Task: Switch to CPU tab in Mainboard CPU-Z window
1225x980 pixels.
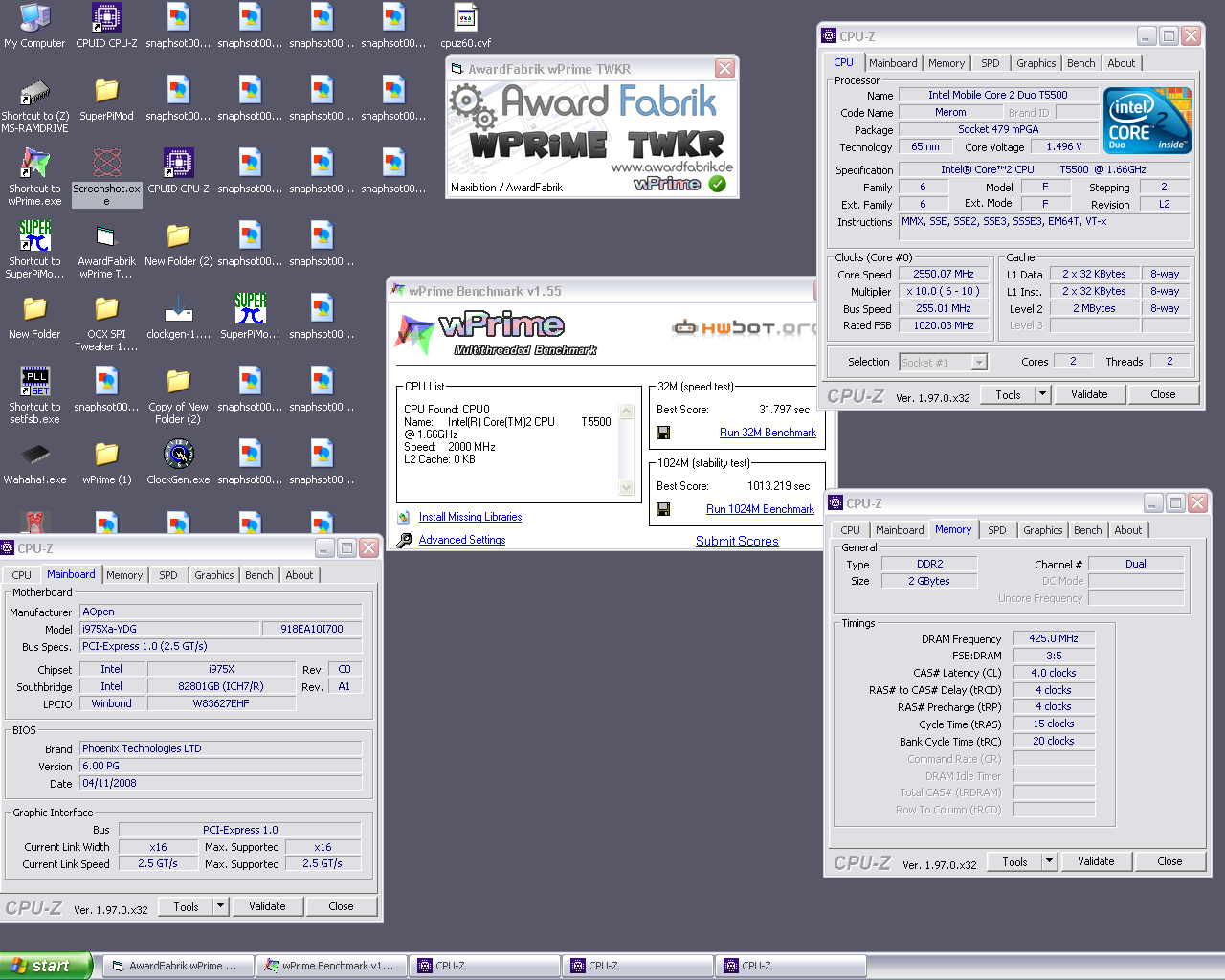Action: coord(22,575)
